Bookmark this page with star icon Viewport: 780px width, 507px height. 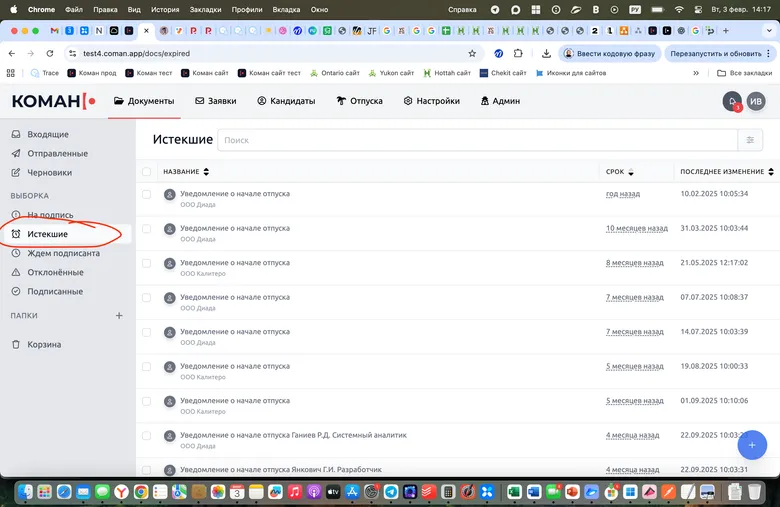pos(472,53)
